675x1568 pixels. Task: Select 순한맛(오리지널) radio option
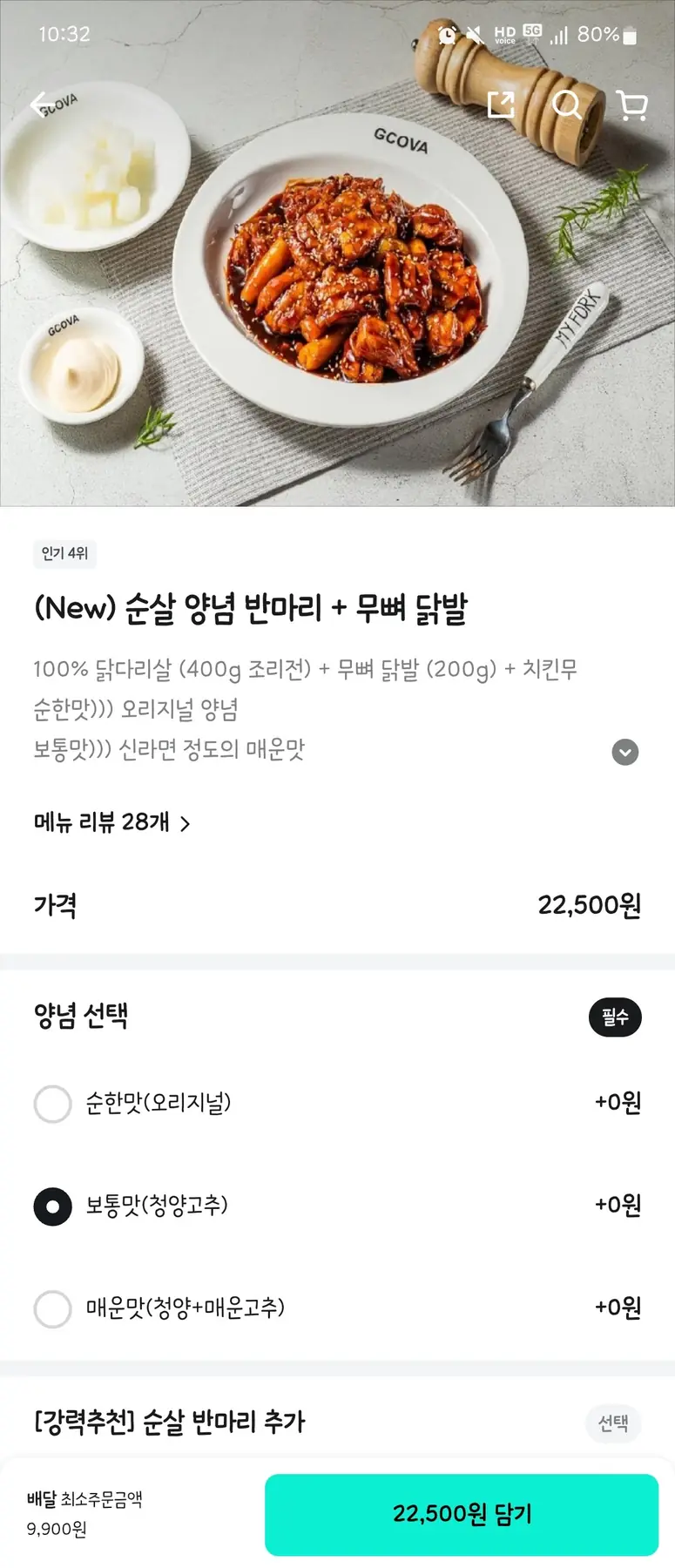pyautogui.click(x=53, y=1104)
